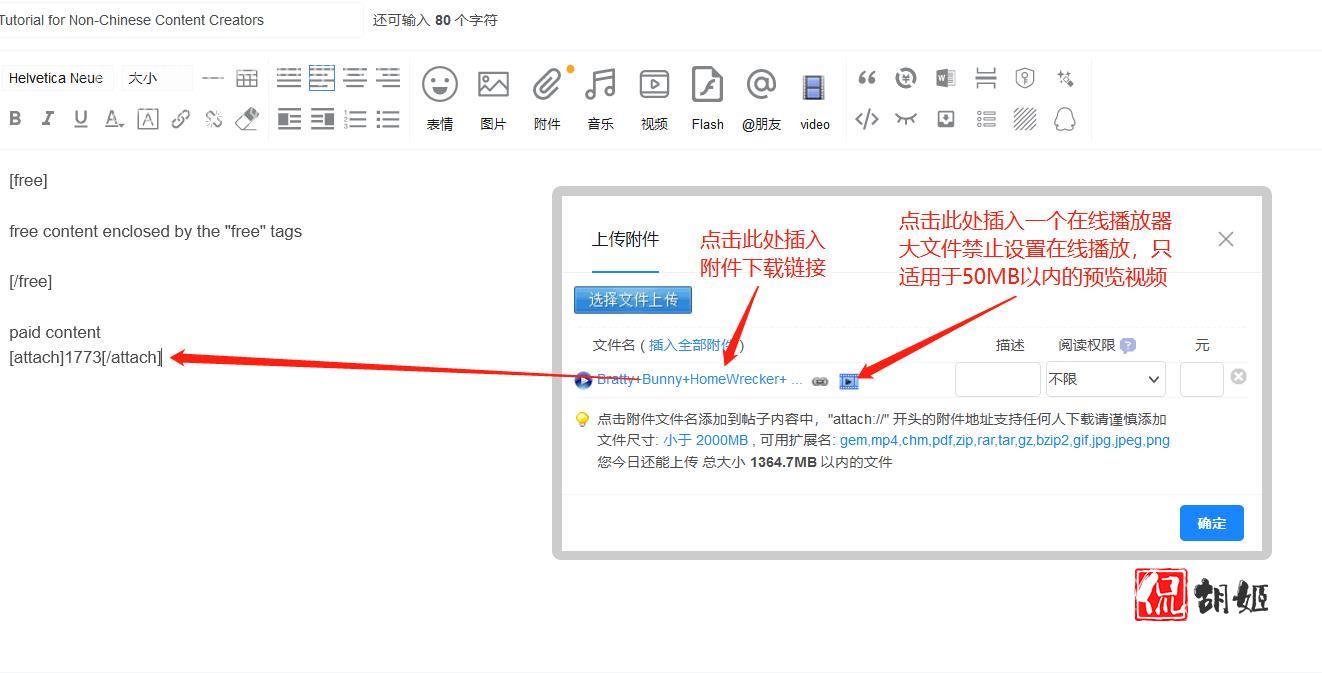This screenshot has height=673, width=1322.
Task: Open the 大小 font size dropdown
Action: click(x=155, y=78)
